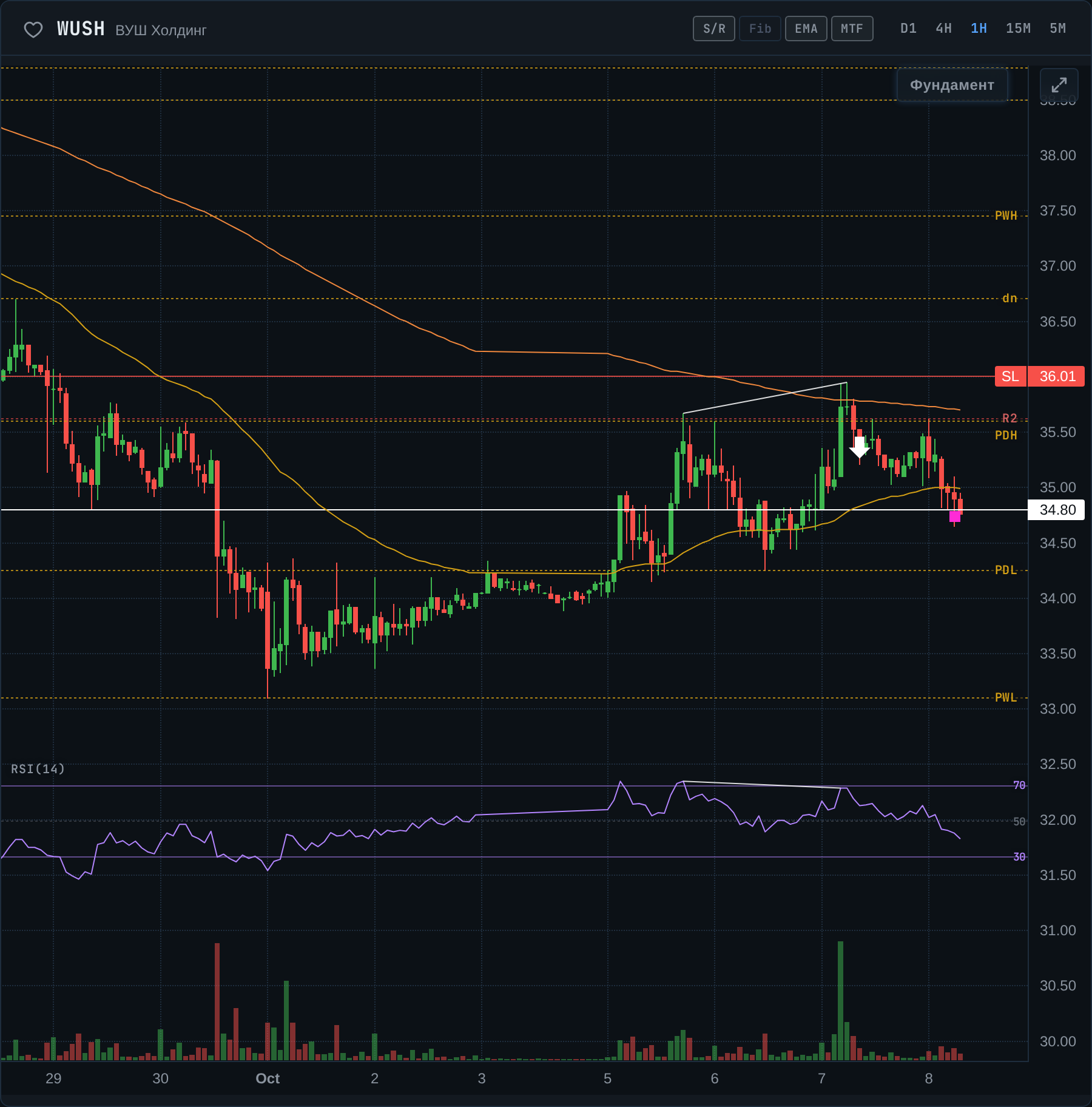Click the RSI(14) indicator label
This screenshot has height=1107, width=1092.
click(38, 769)
